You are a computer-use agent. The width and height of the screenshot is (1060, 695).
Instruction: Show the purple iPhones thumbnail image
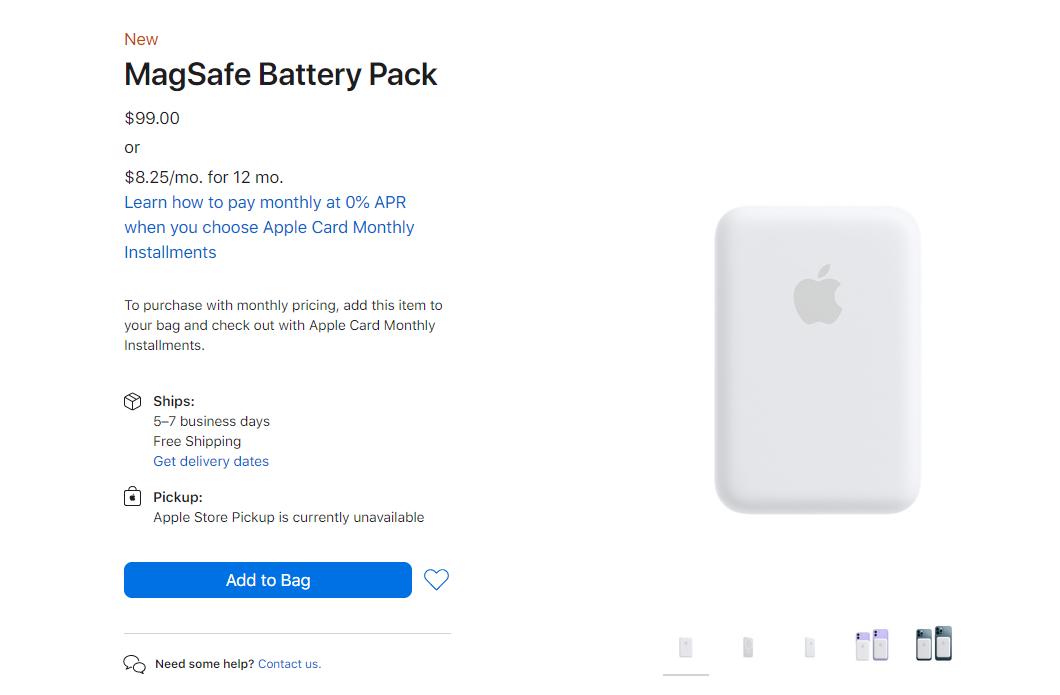point(872,644)
